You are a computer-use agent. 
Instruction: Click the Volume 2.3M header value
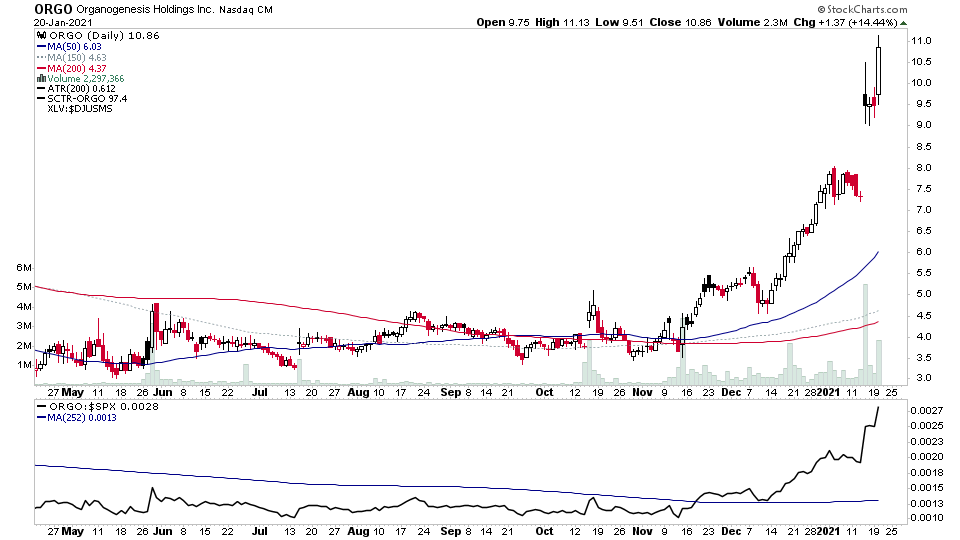coord(752,22)
